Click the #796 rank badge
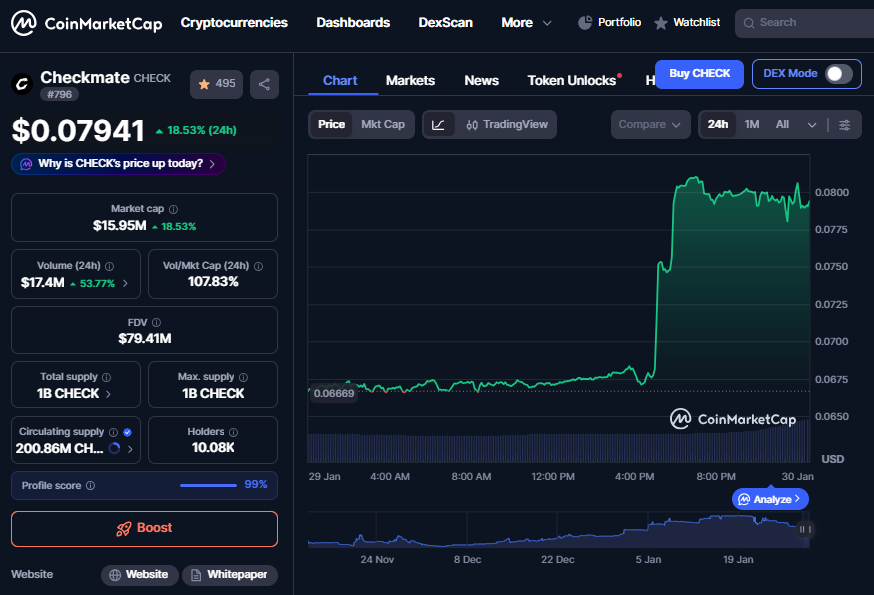 [x=59, y=95]
